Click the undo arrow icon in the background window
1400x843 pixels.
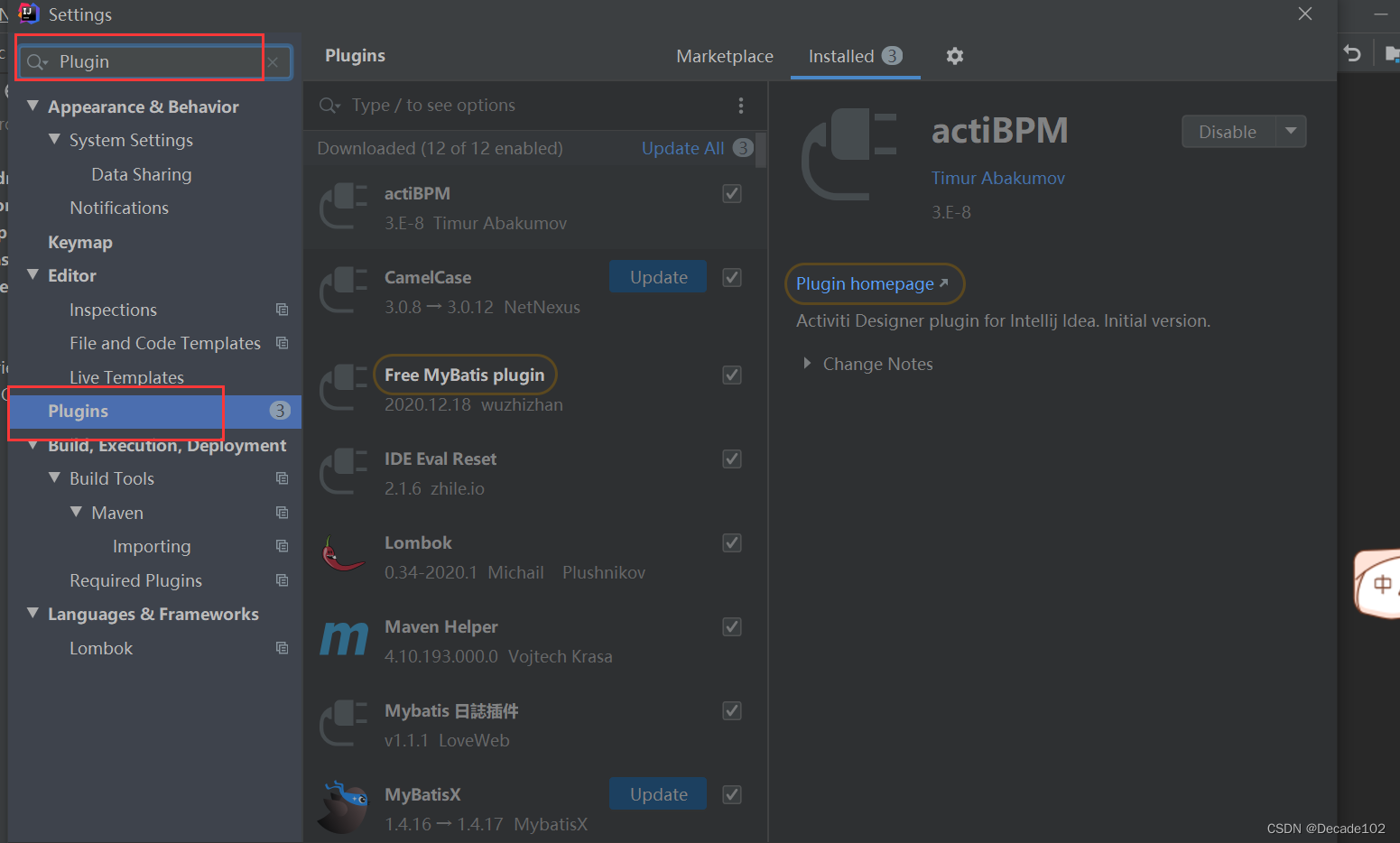pos(1351,53)
